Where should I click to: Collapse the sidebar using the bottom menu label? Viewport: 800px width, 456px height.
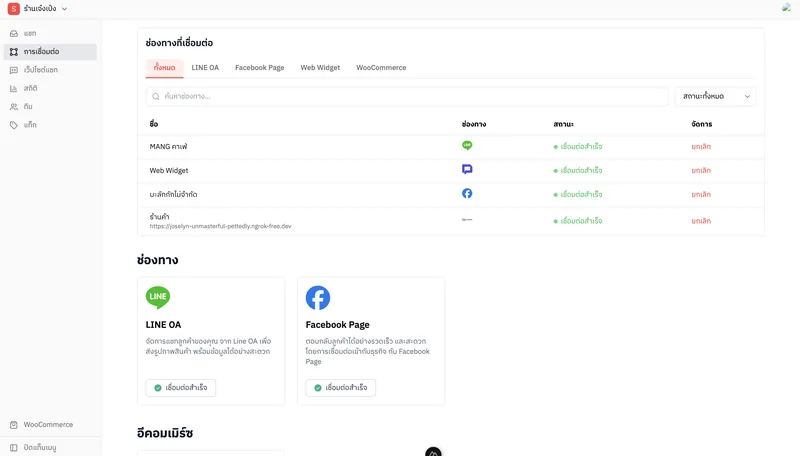tap(40, 448)
